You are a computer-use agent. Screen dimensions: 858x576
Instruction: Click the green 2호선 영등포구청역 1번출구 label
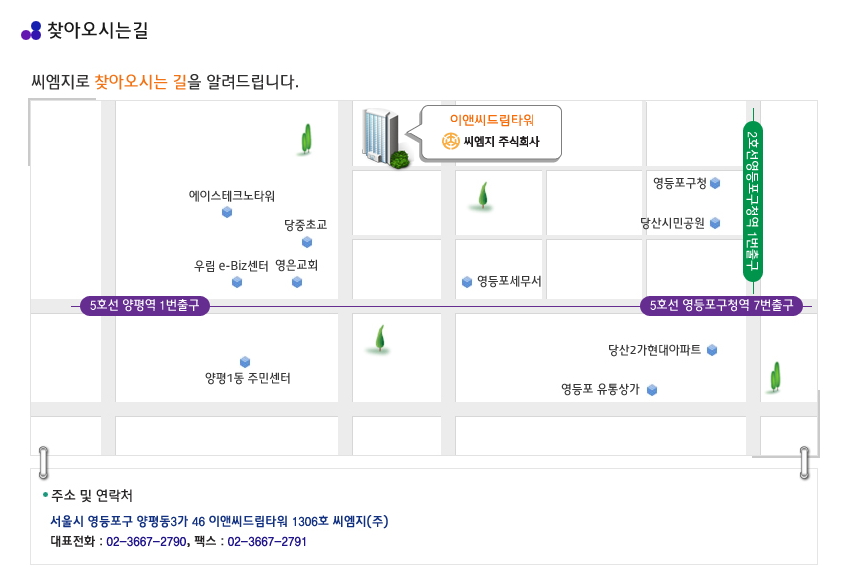[x=753, y=201]
